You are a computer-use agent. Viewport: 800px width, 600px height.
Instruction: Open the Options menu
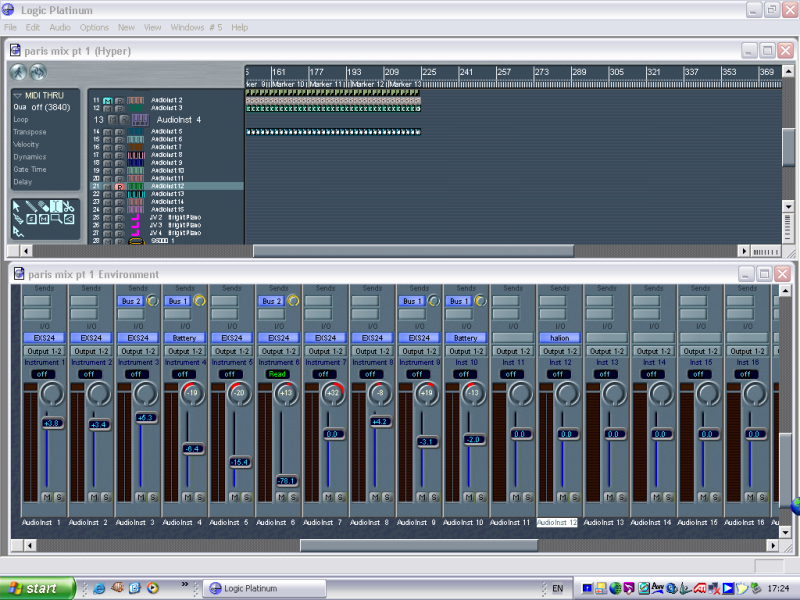[94, 27]
